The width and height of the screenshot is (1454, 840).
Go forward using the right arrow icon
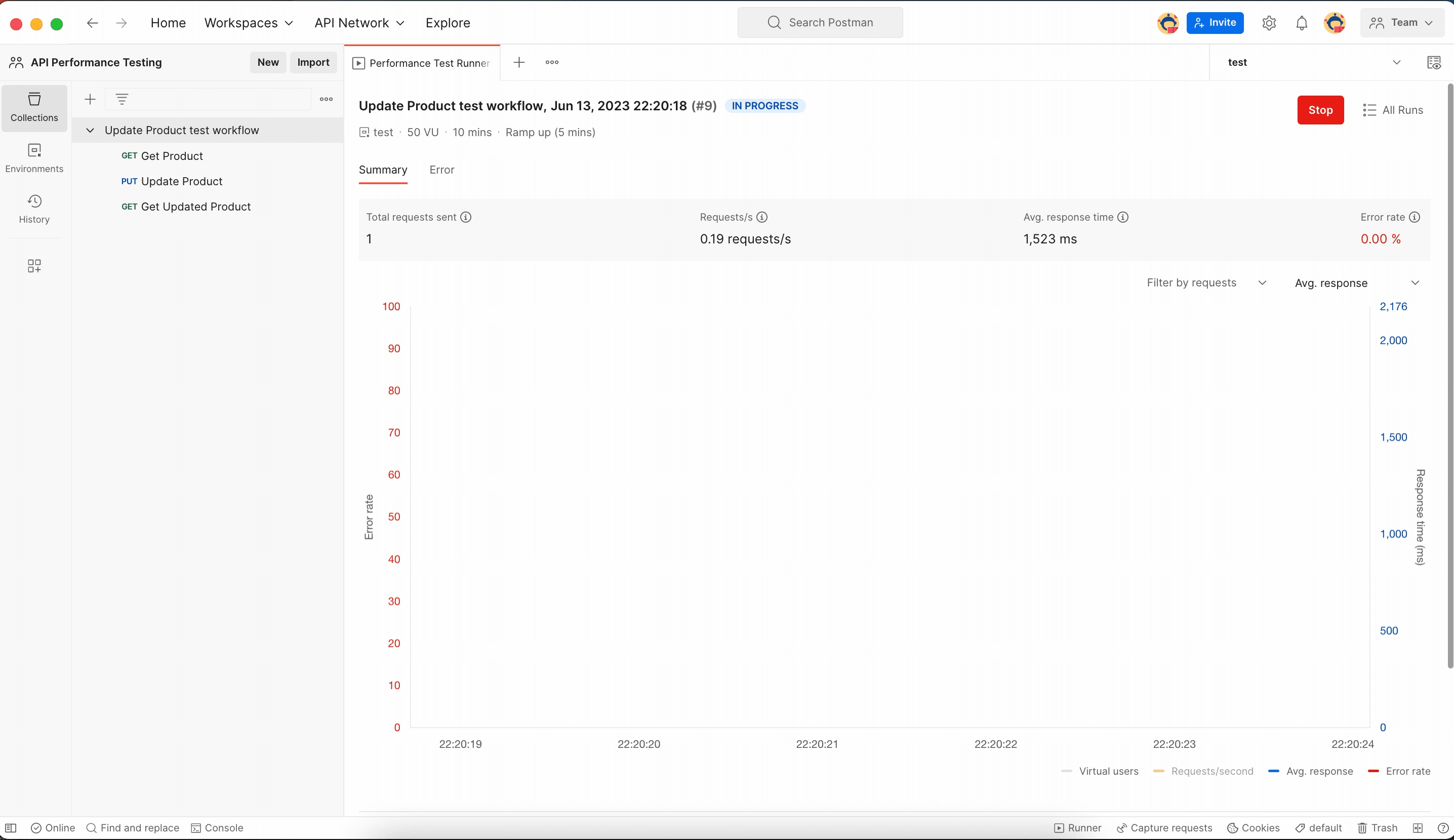point(121,23)
